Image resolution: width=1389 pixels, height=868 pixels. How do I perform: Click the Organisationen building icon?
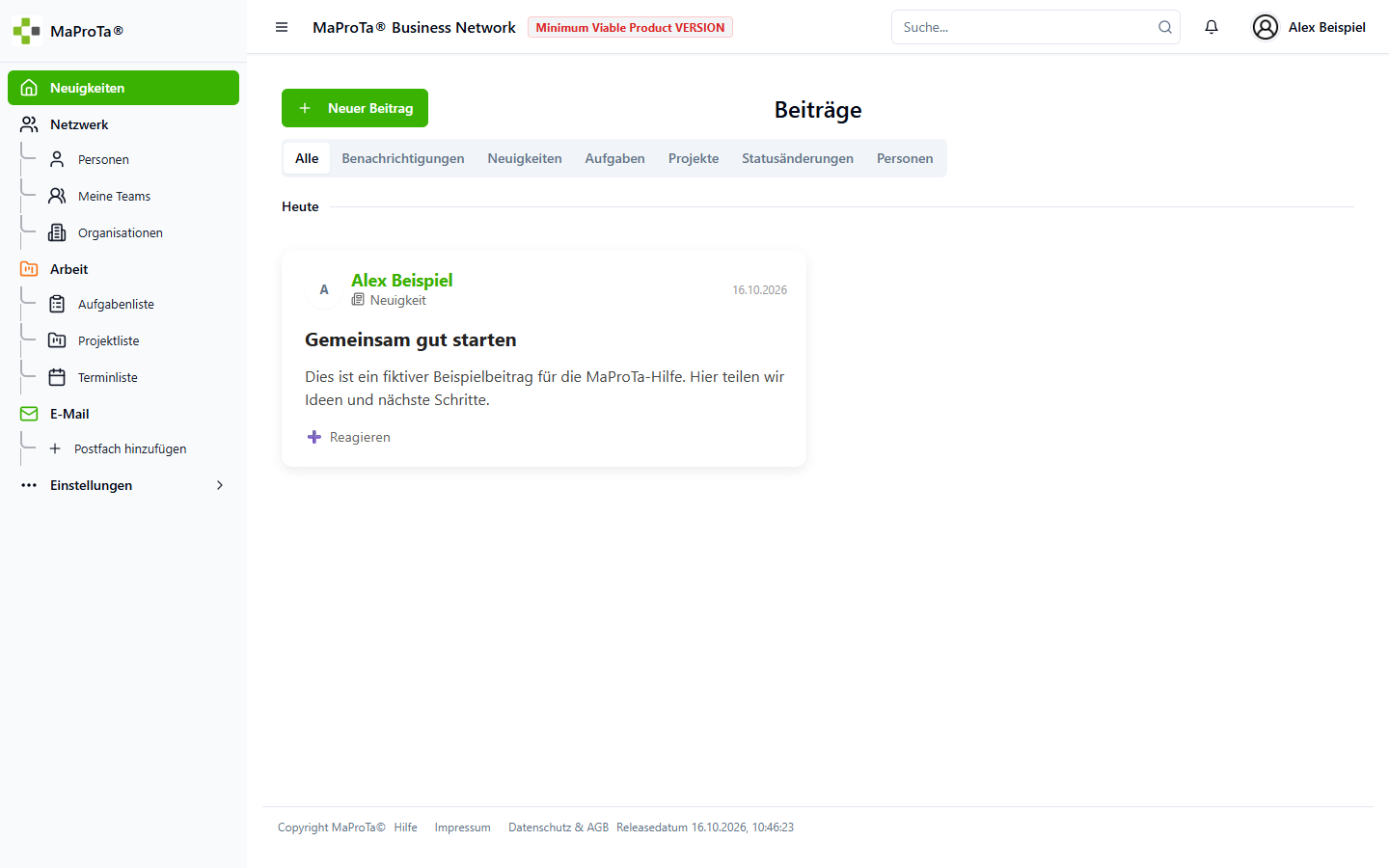[57, 232]
